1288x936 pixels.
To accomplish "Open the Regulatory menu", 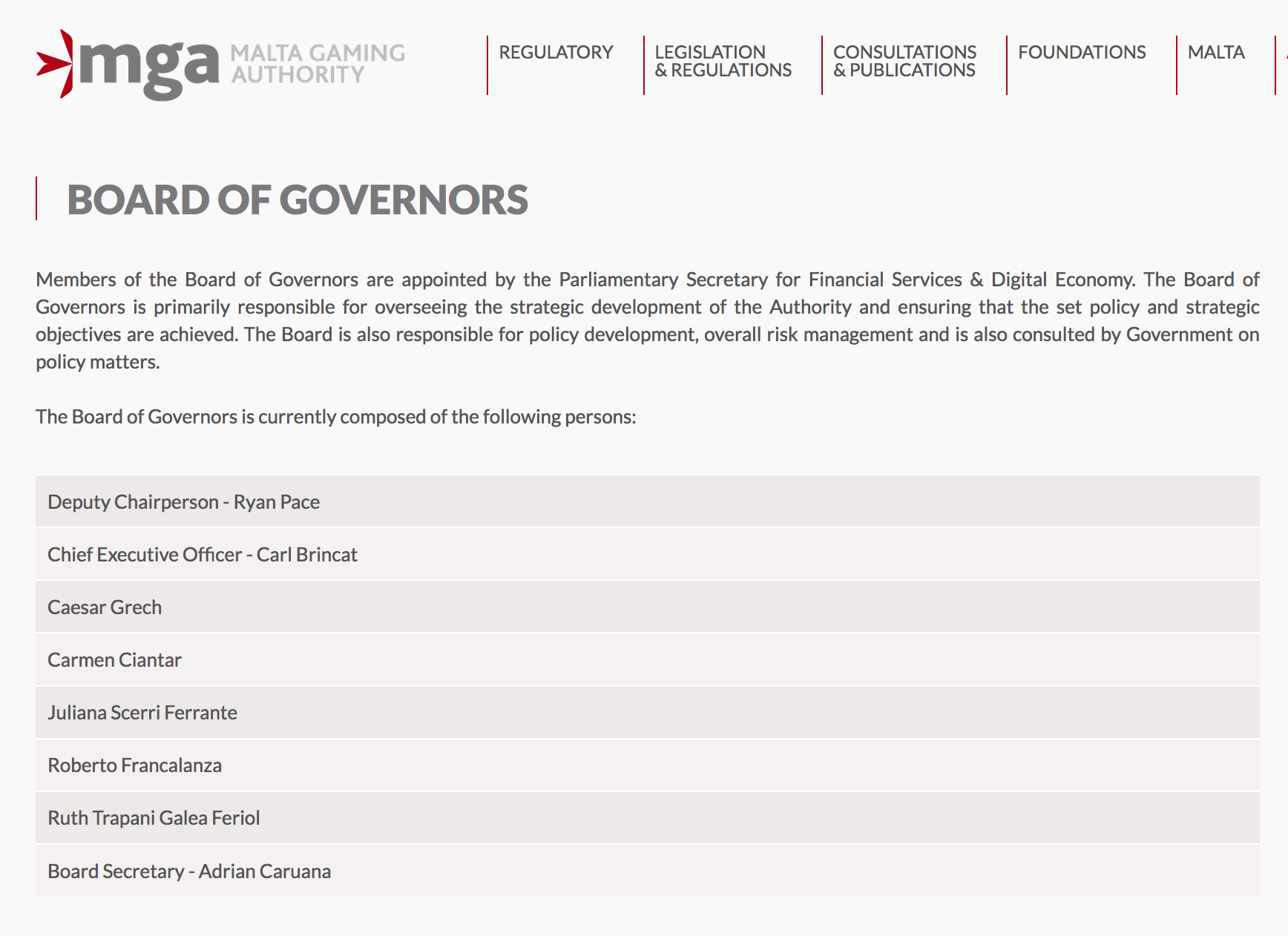I will pyautogui.click(x=556, y=53).
